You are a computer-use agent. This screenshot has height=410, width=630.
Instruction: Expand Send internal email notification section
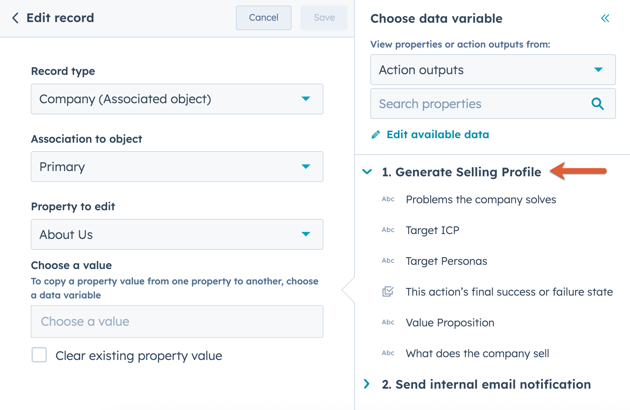tap(366, 384)
